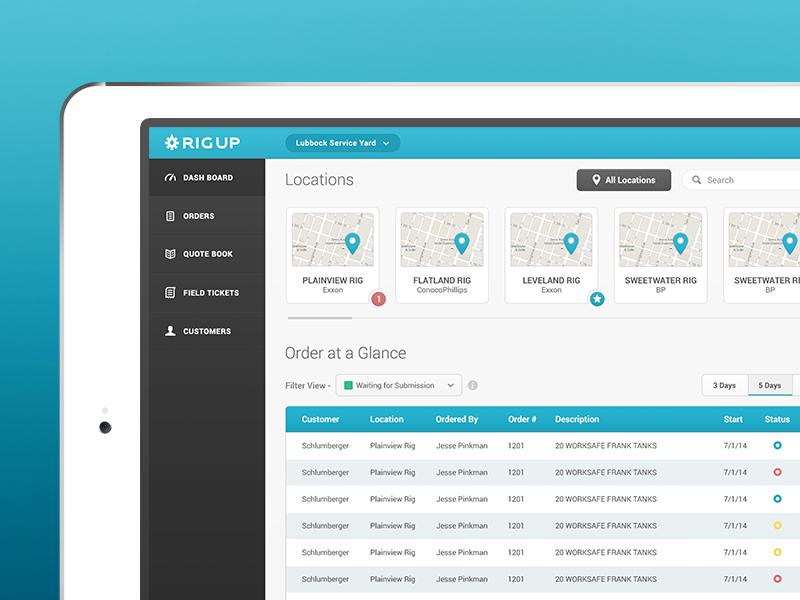
Task: Navigate to Field Tickets
Action: tap(207, 292)
